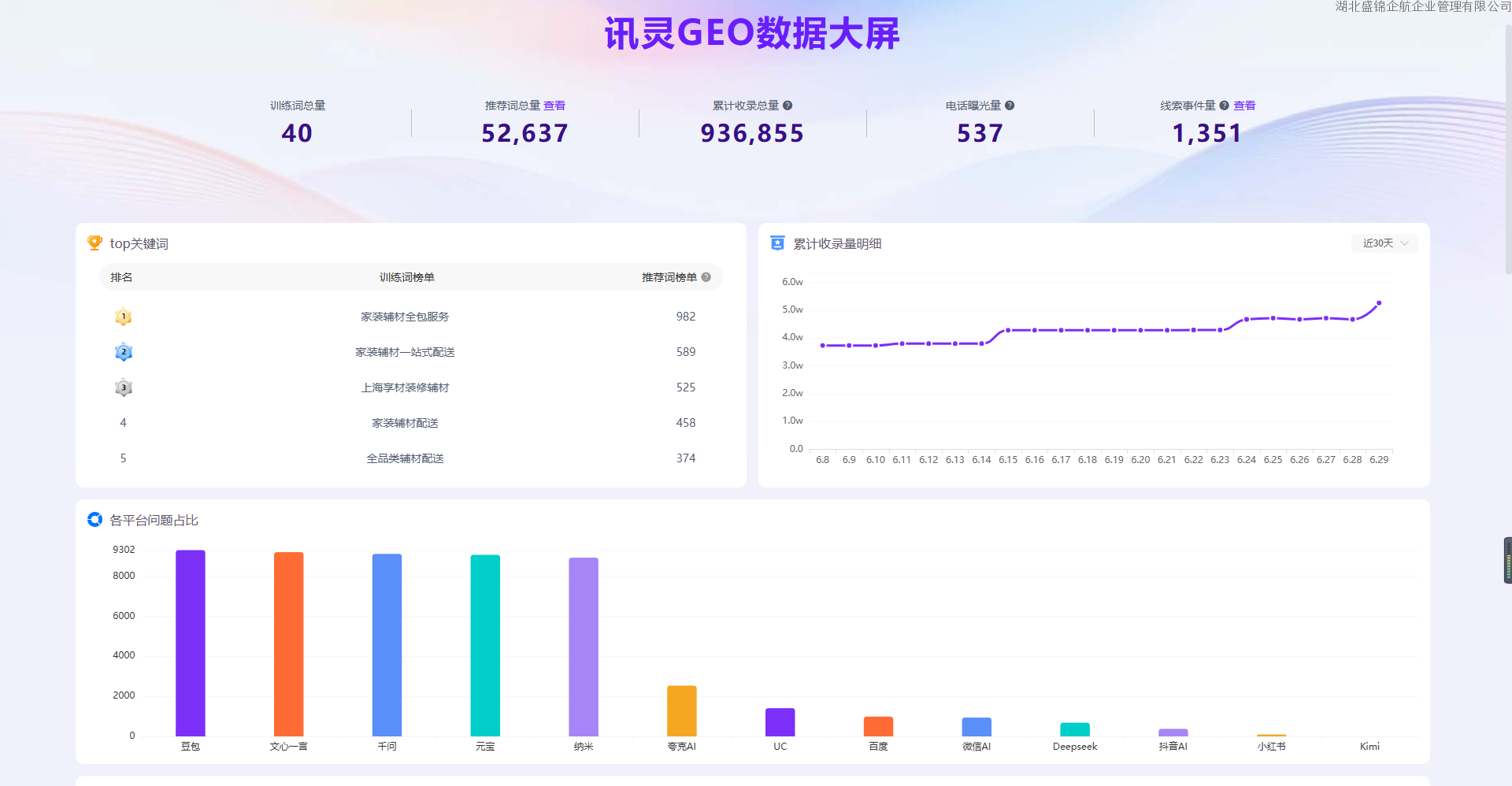Image resolution: width=1512 pixels, height=786 pixels.
Task: Click the silver rank 3 medal
Action: (x=123, y=387)
